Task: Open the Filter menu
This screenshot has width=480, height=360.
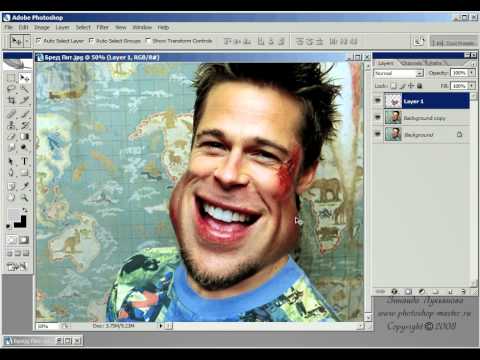Action: (x=102, y=27)
